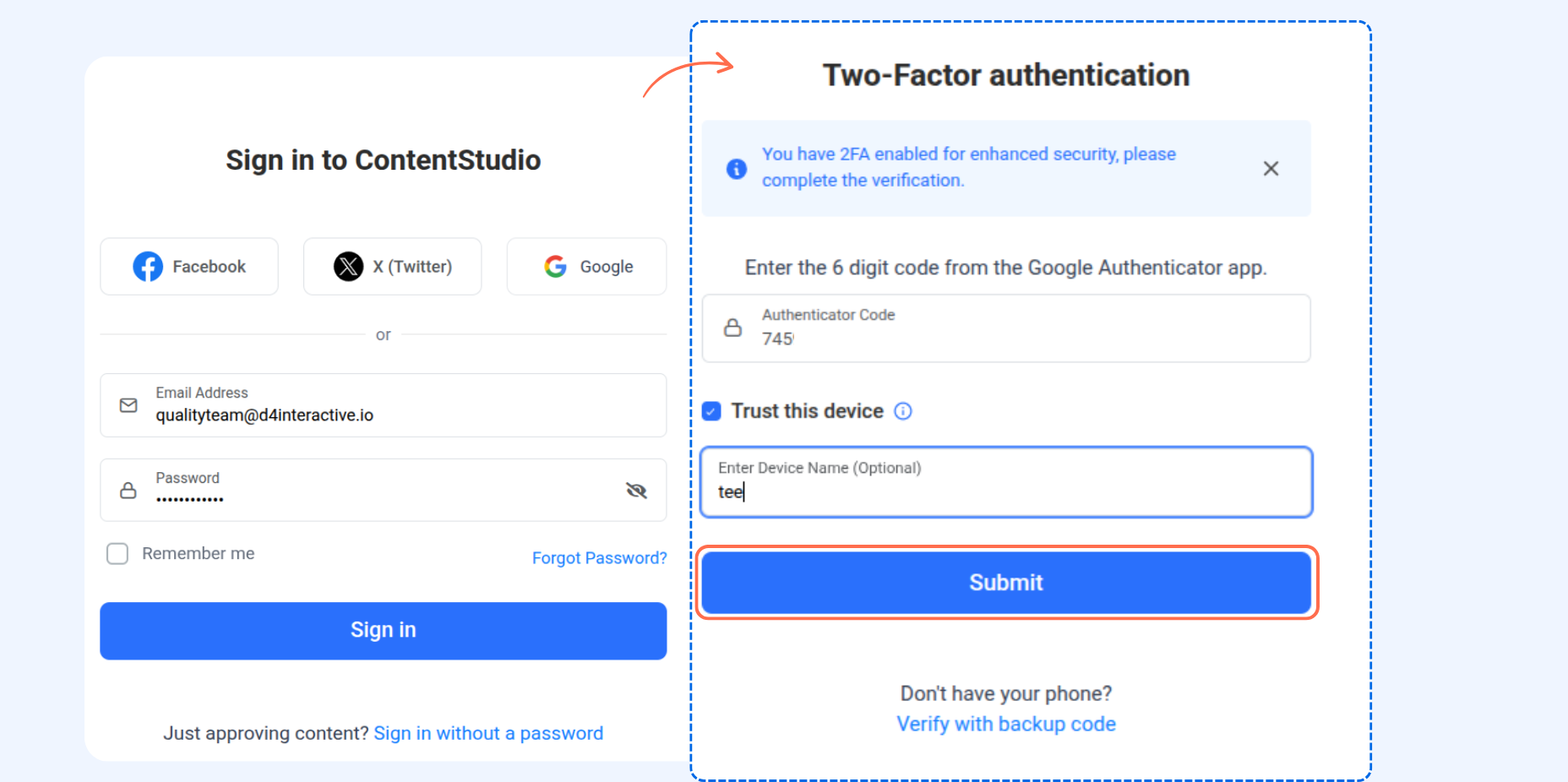Click the Enter Device Name field
The image size is (1568, 782).
pos(1006,482)
